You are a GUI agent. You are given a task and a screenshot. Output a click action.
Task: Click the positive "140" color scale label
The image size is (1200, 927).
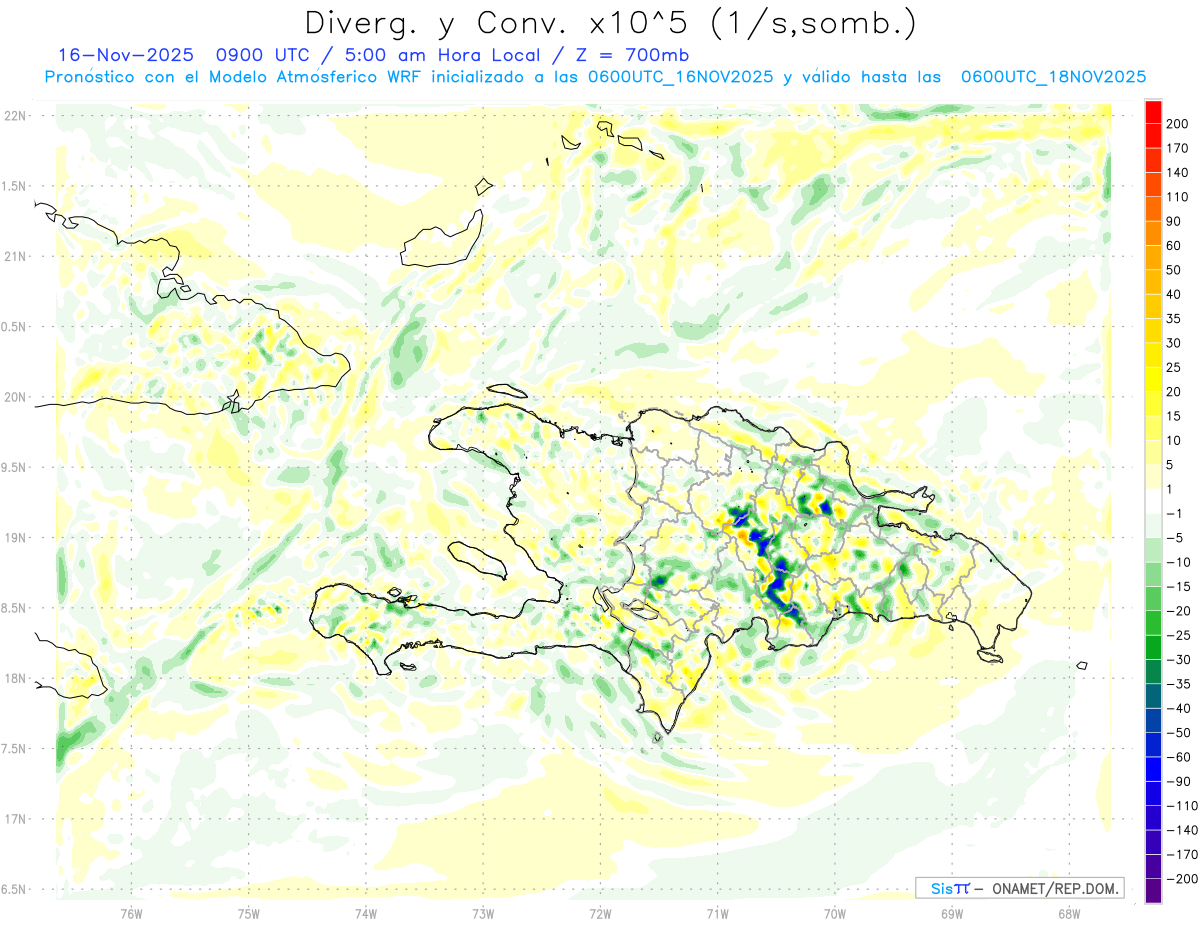(x=1177, y=173)
